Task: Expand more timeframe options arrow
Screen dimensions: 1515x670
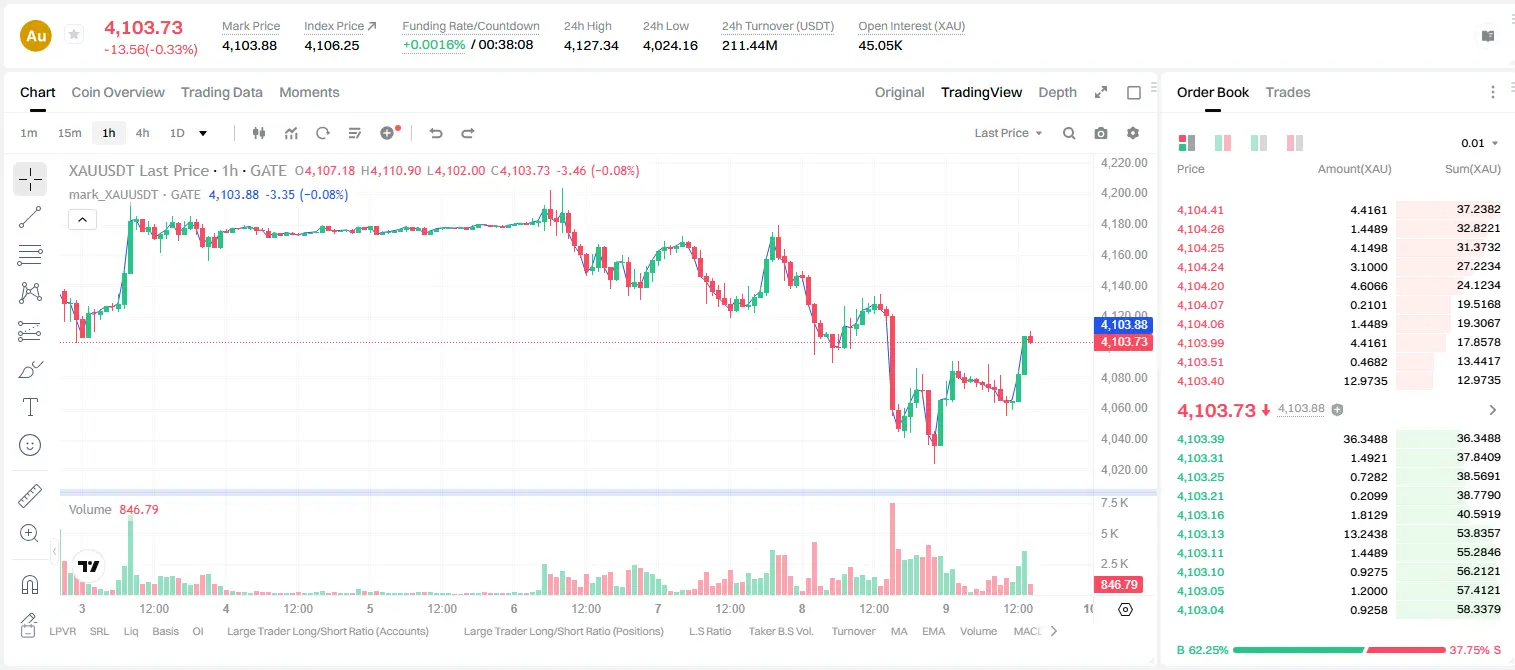Action: (203, 133)
